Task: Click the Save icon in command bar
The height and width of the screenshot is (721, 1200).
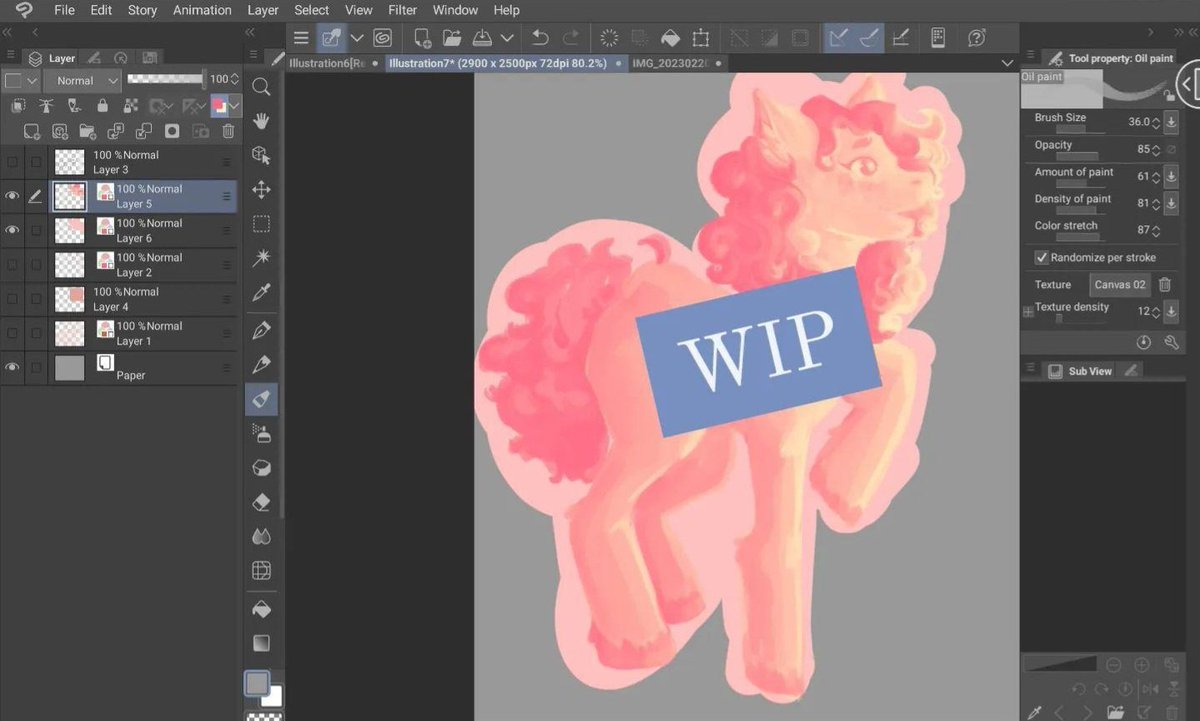Action: 482,38
